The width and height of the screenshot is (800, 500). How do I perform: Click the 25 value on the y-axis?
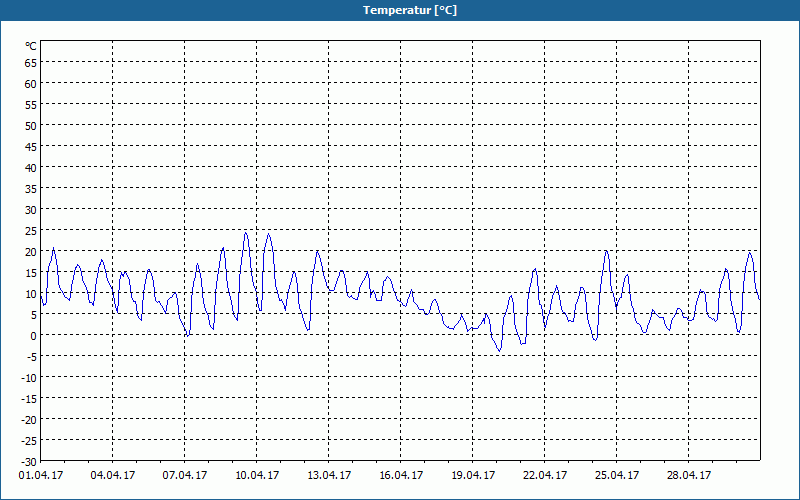31,231
